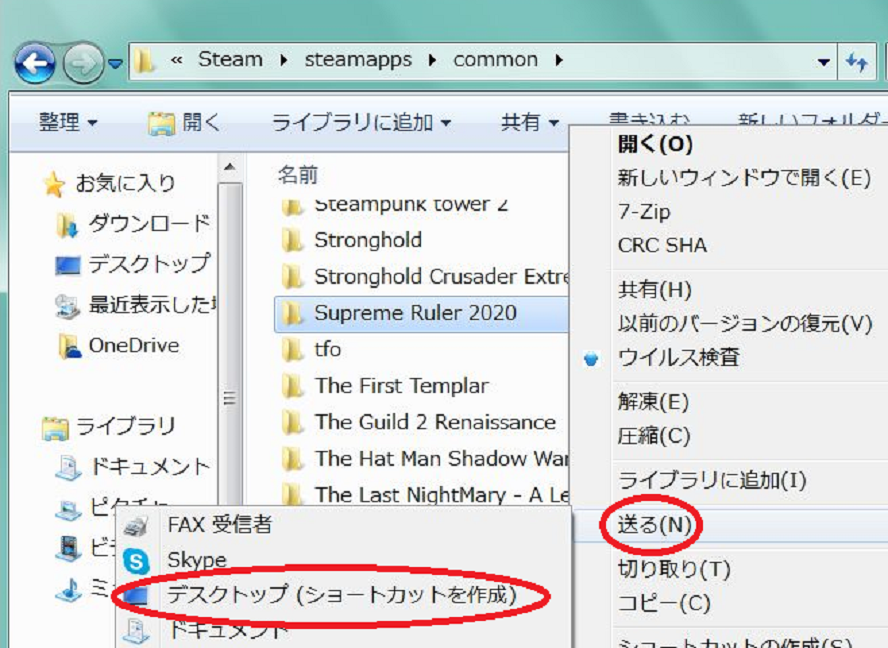This screenshot has width=888, height=648.
Task: Open the 7-Zip context submenu
Action: pyautogui.click(x=644, y=212)
